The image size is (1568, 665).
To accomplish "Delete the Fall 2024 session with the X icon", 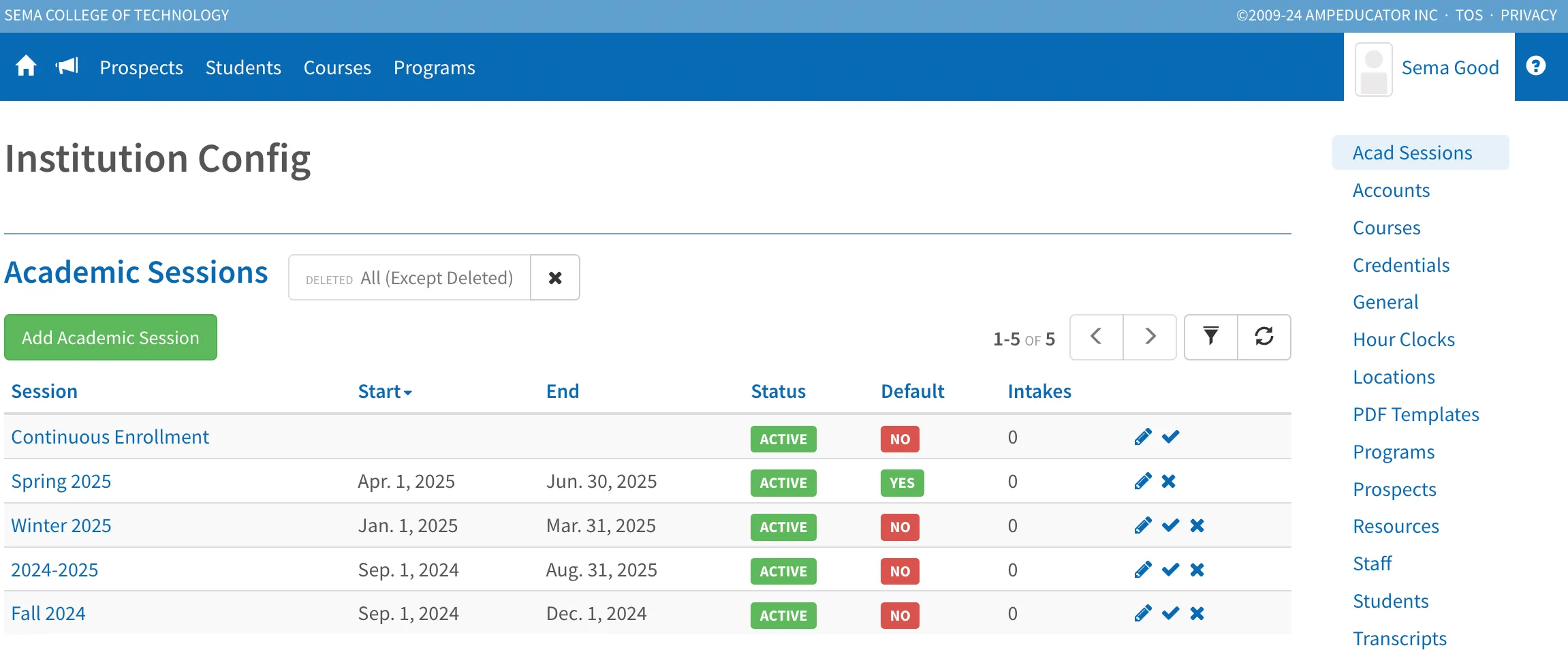I will tap(1197, 613).
